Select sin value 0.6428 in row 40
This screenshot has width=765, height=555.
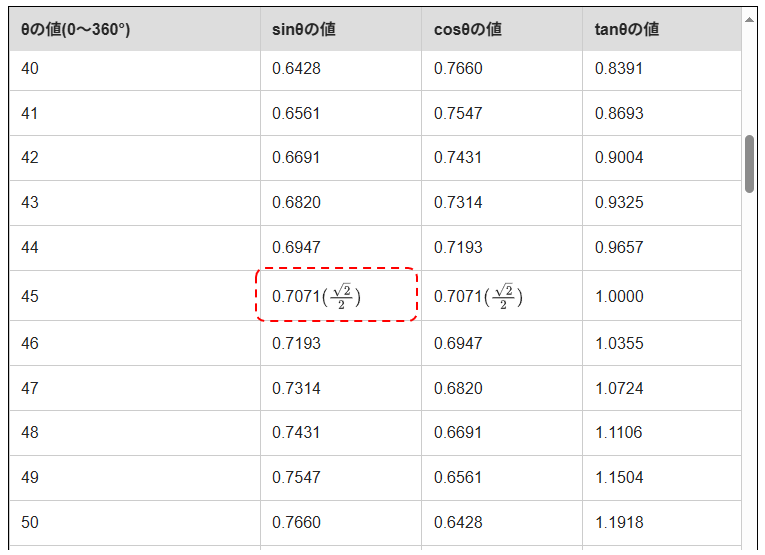(296, 68)
